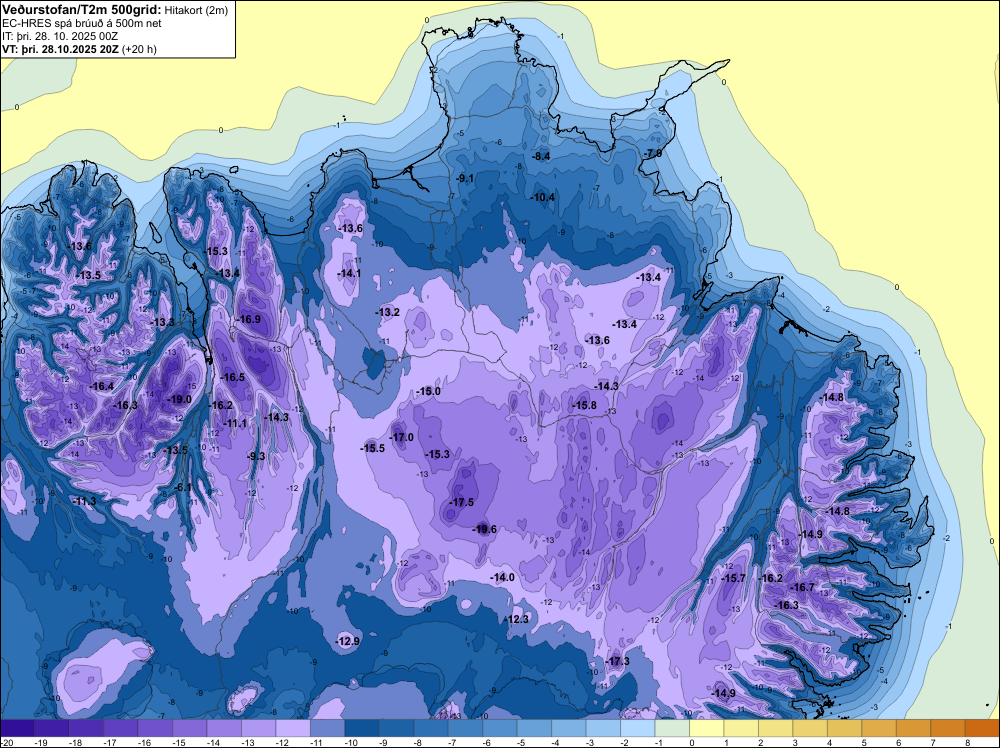Click the -15.5 temperature value
Viewport: 1000px width, 748px height.
click(x=372, y=448)
